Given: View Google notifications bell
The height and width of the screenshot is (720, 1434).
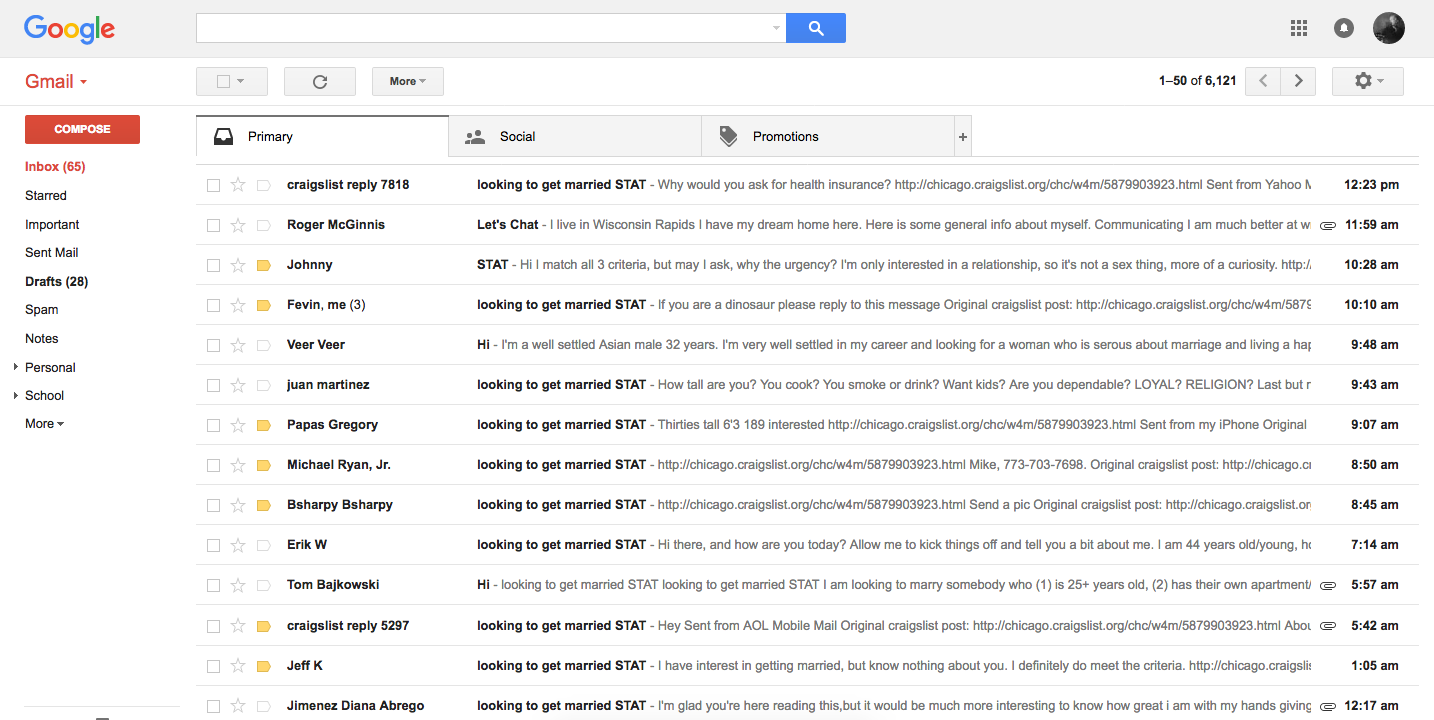Looking at the screenshot, I should [1344, 28].
